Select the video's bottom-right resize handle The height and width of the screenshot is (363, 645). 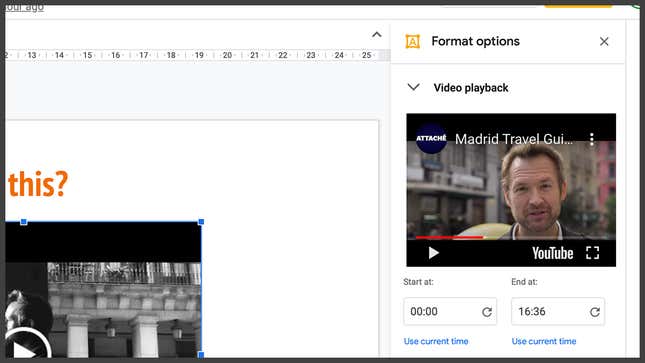201,354
